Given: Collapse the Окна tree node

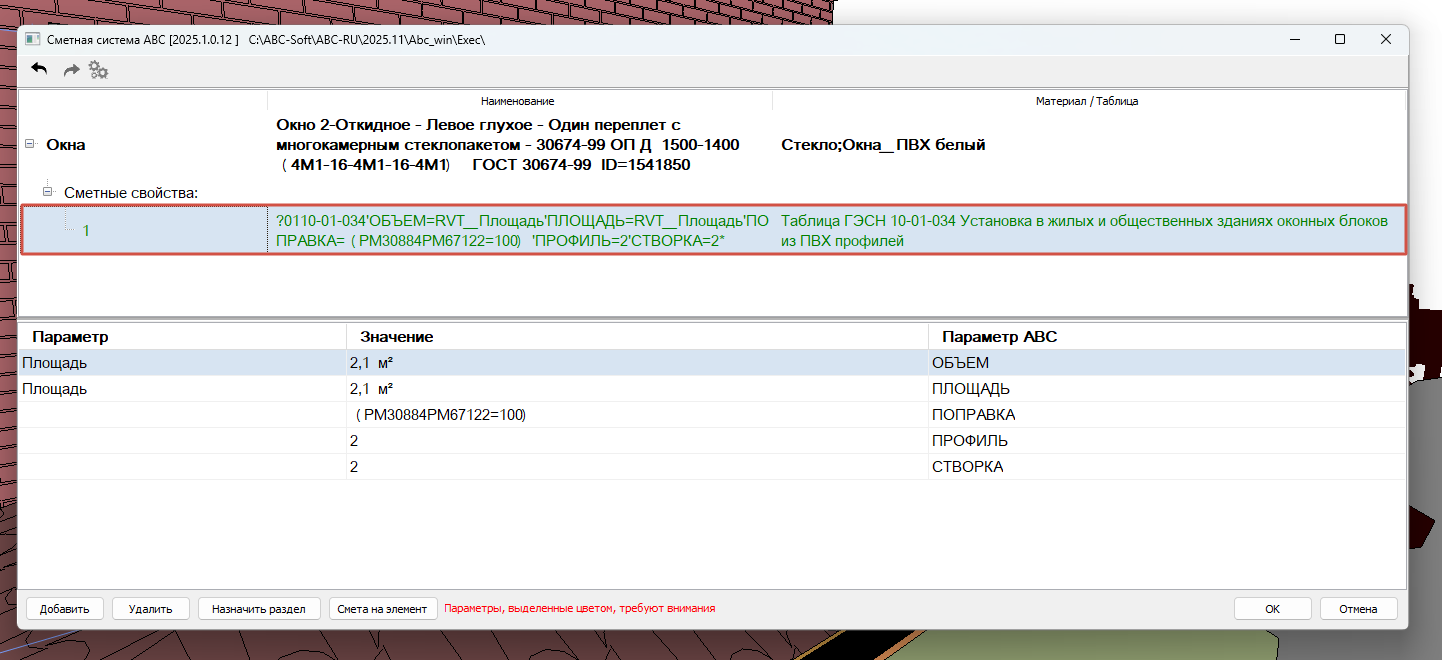Looking at the screenshot, I should (30, 145).
